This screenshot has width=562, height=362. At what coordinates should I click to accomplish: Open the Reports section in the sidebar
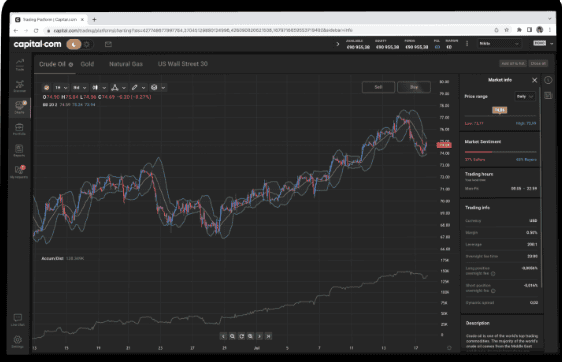pyautogui.click(x=19, y=151)
